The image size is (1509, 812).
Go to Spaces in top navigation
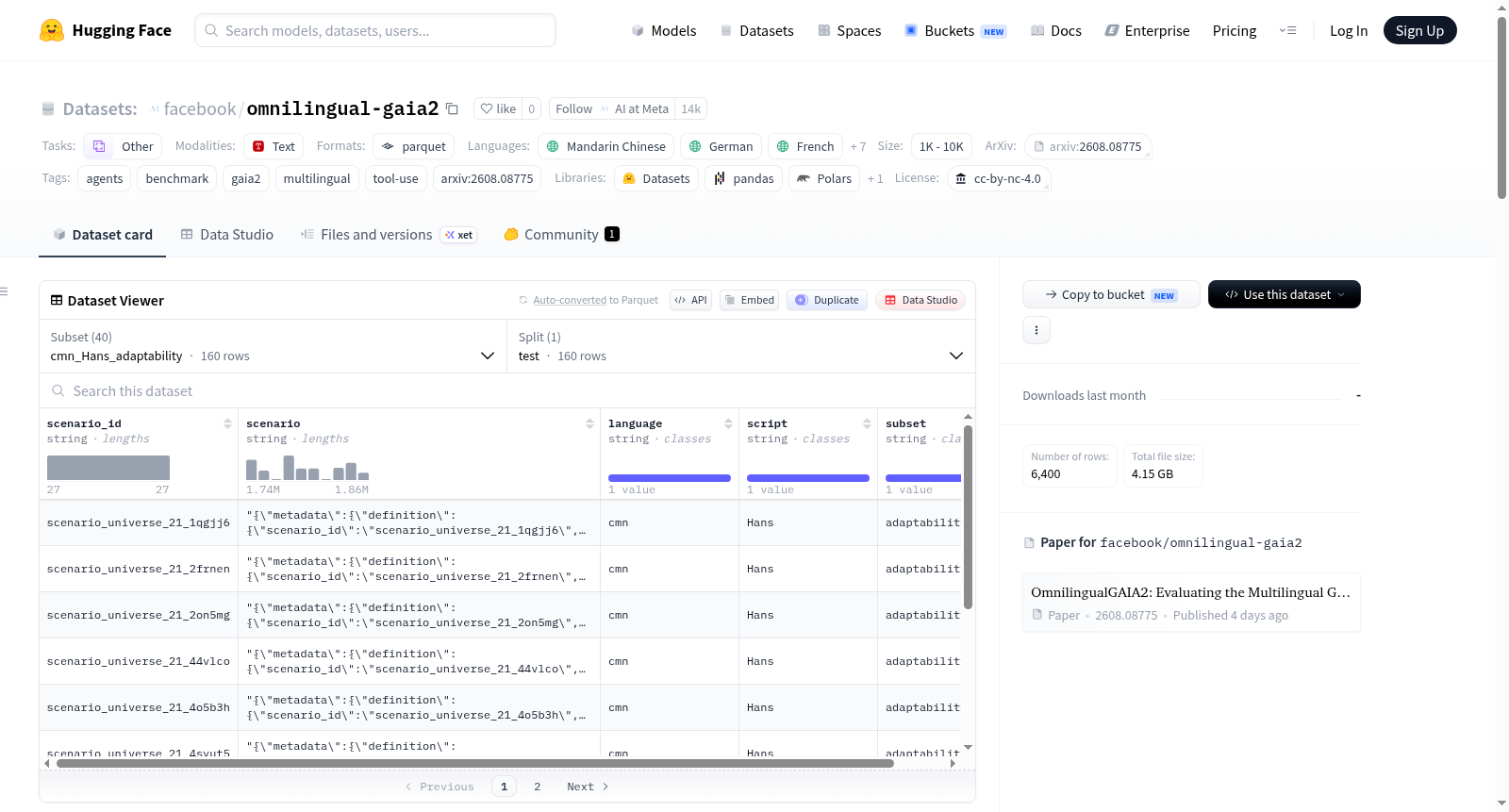coord(850,30)
